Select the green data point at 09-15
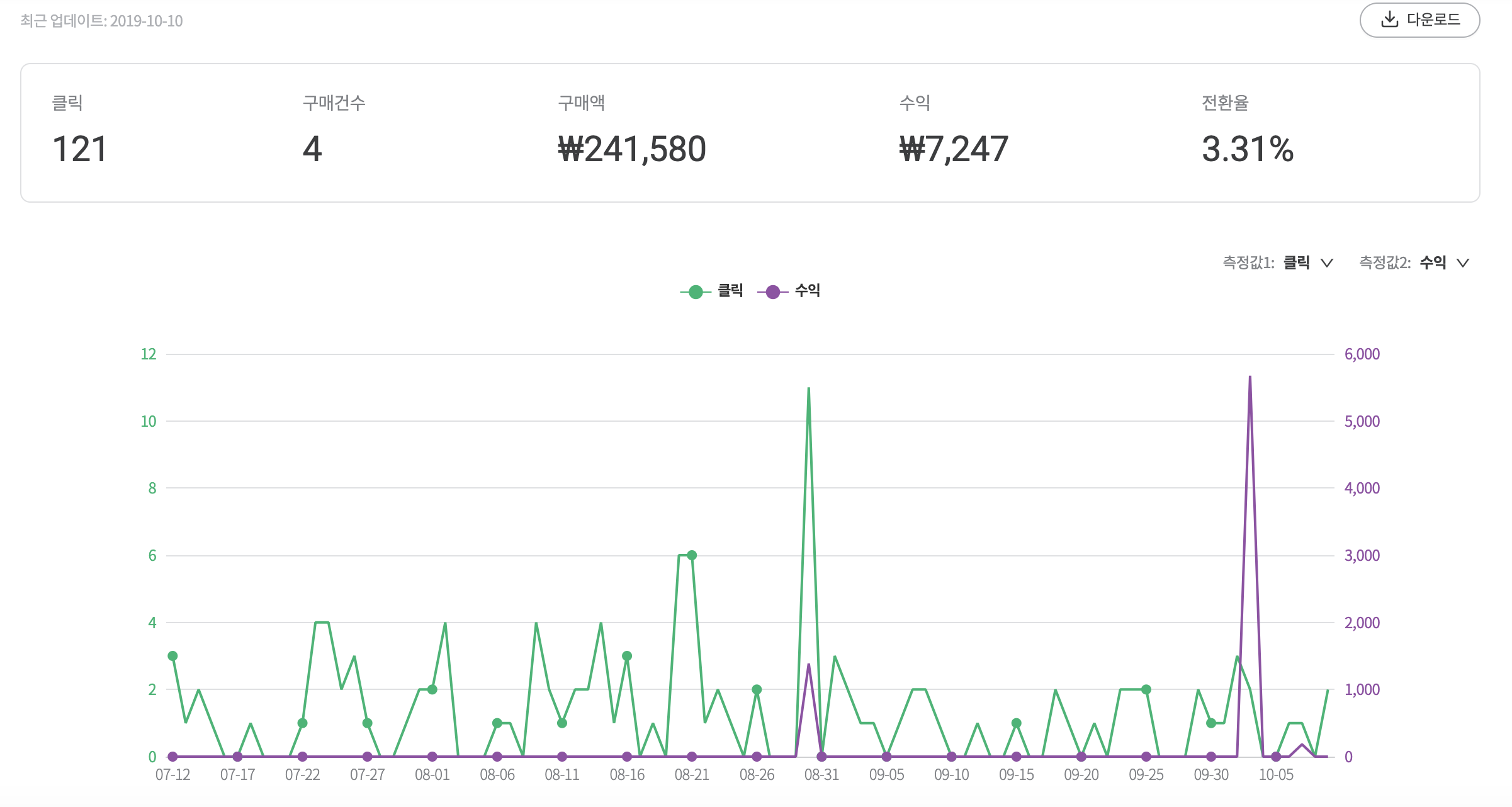 [x=1017, y=723]
